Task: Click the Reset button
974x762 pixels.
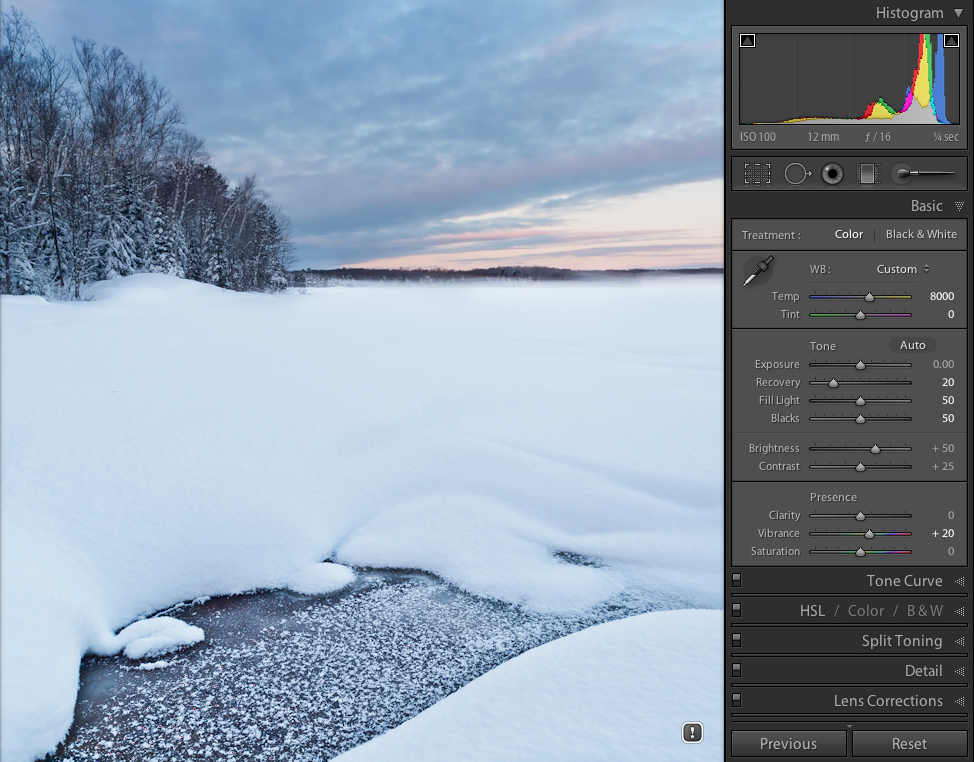Action: tap(909, 743)
